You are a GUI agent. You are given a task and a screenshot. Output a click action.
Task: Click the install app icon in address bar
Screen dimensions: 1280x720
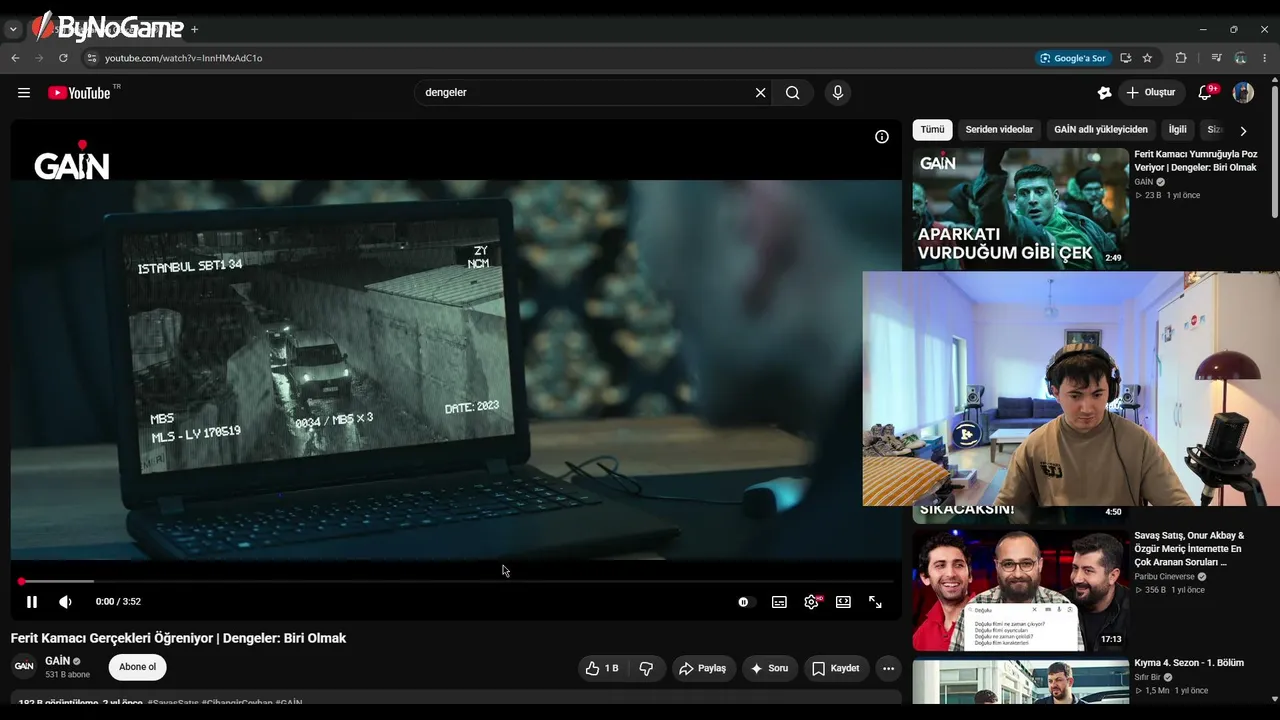(x=1126, y=58)
